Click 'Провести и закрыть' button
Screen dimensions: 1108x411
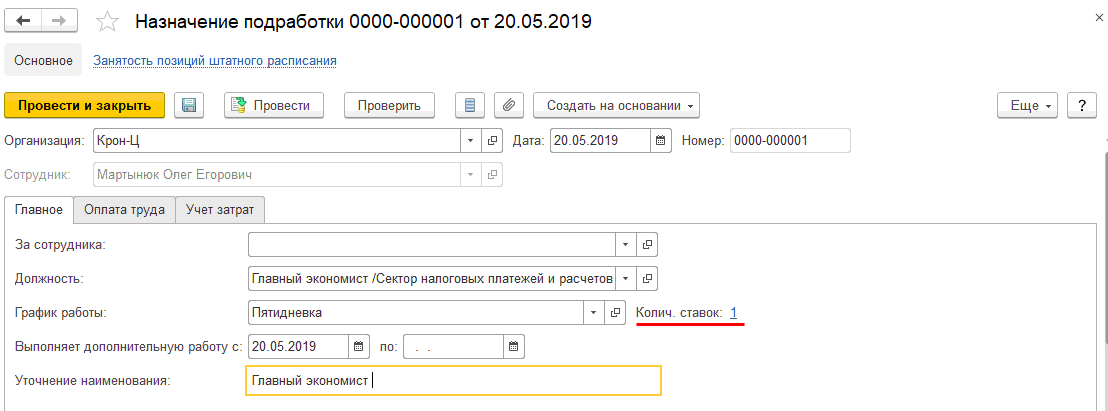[84, 105]
